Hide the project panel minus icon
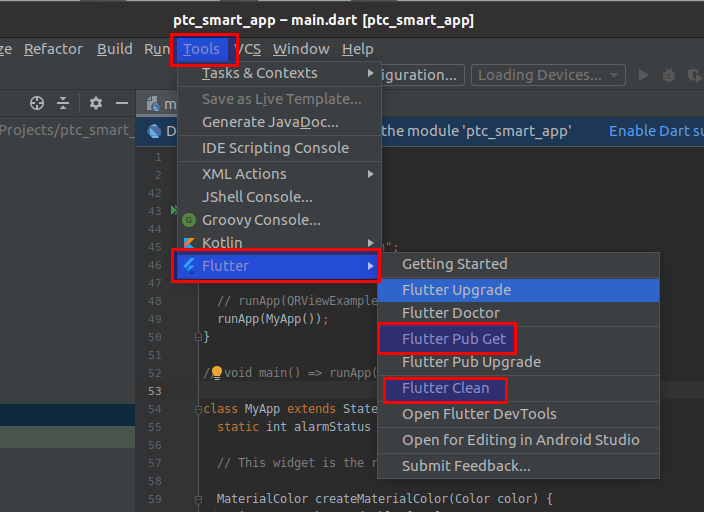The height and width of the screenshot is (512, 704). (x=122, y=103)
